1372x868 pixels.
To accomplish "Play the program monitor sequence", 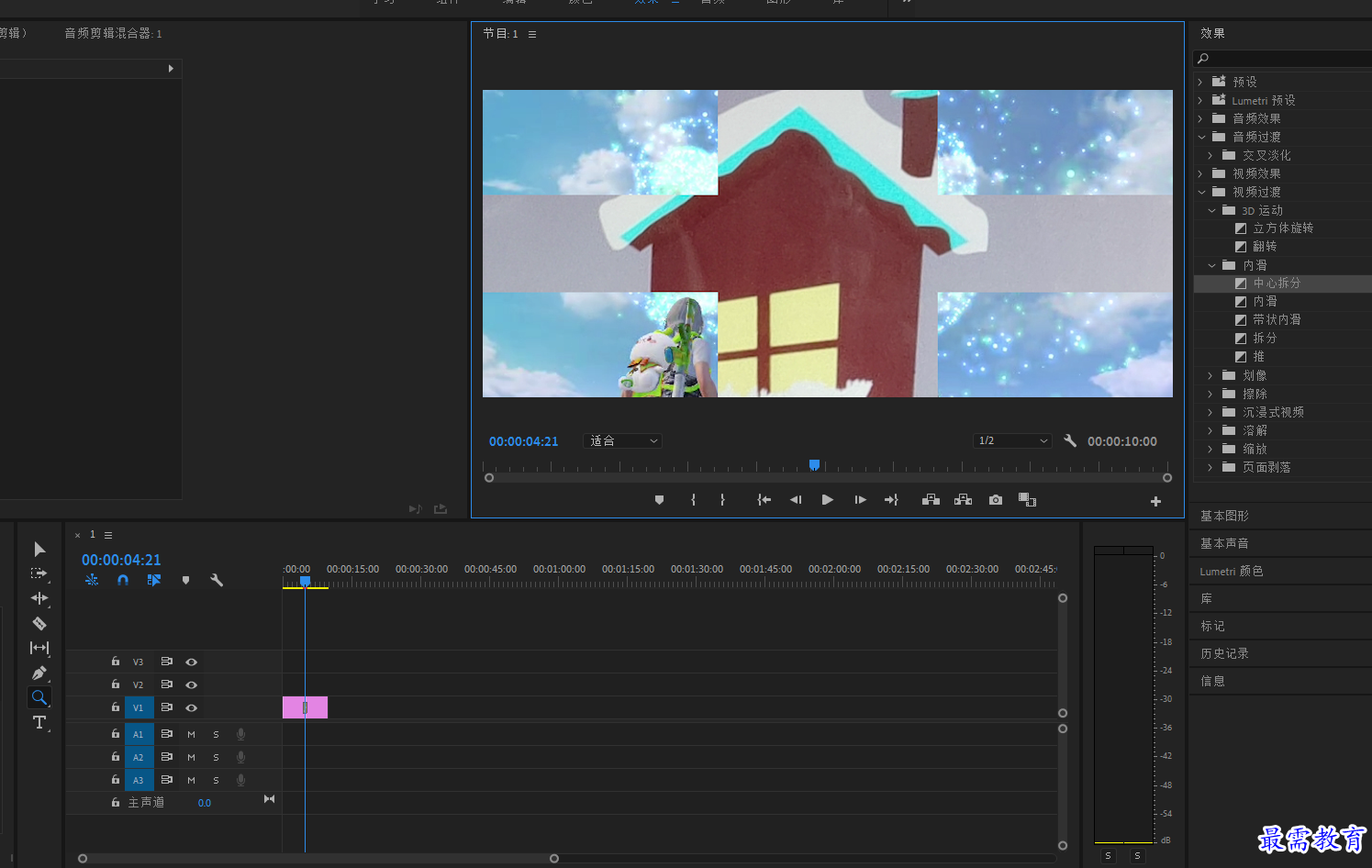I will tap(828, 500).
